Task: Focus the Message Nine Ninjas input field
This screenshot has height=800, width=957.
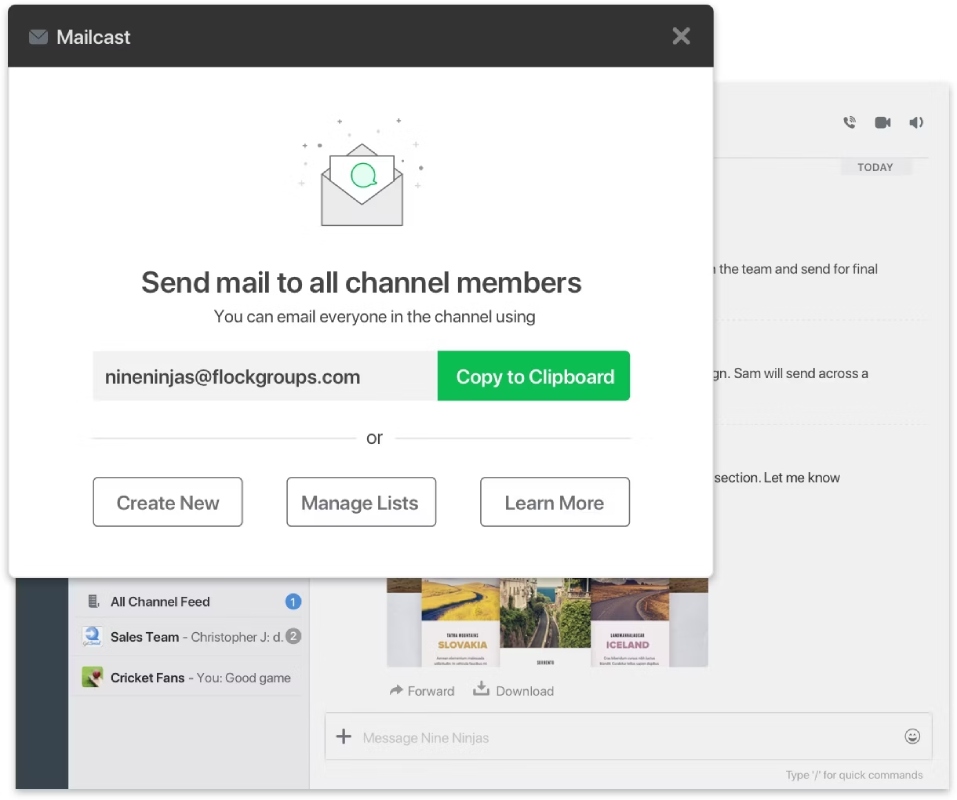Action: coord(627,737)
